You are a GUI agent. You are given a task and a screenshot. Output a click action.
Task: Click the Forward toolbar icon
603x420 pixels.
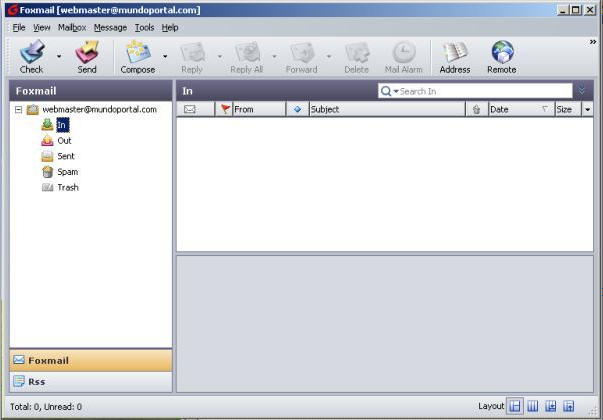302,52
